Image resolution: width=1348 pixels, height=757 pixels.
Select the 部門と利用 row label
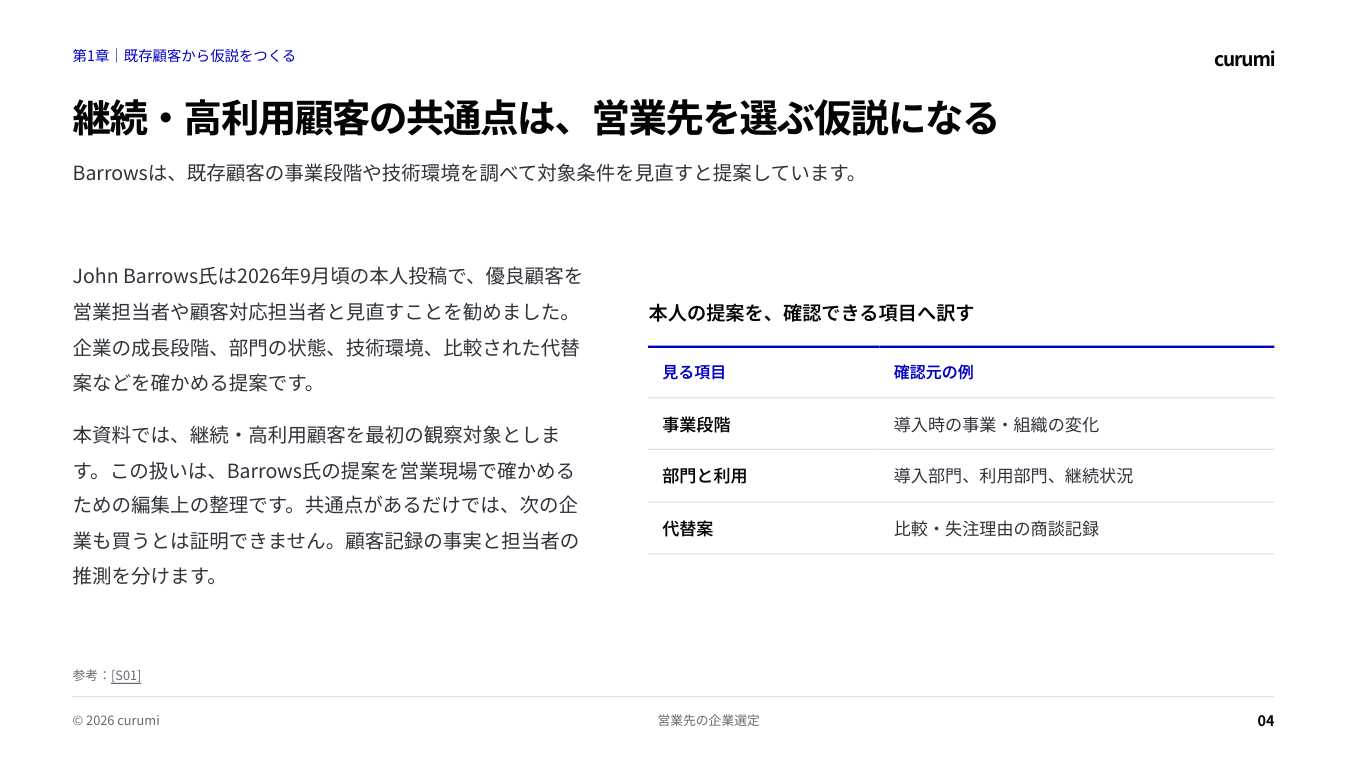point(704,476)
